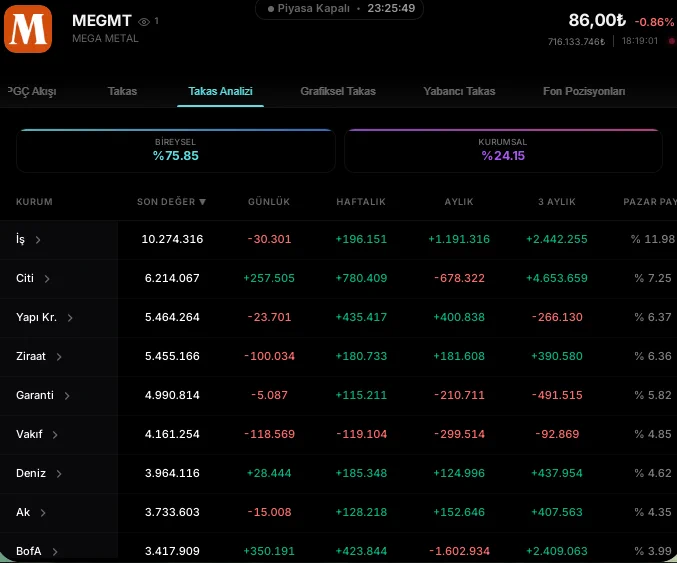
Task: Open the Fon Pozisyonları tab
Action: click(584, 91)
